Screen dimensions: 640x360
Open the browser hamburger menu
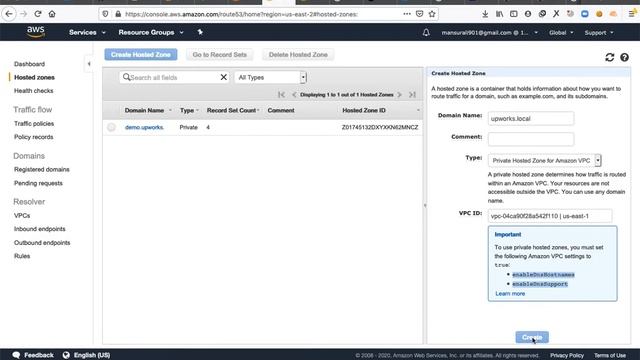pyautogui.click(x=632, y=14)
